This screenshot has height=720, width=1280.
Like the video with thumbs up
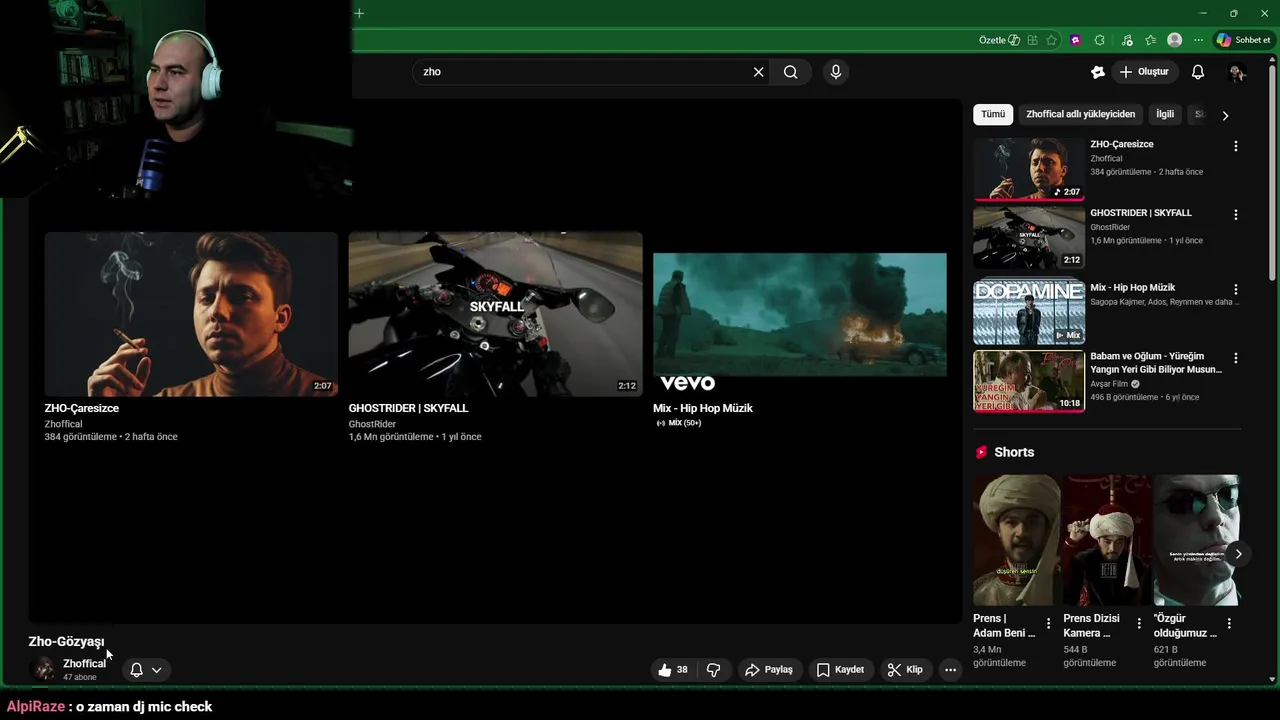(x=674, y=670)
